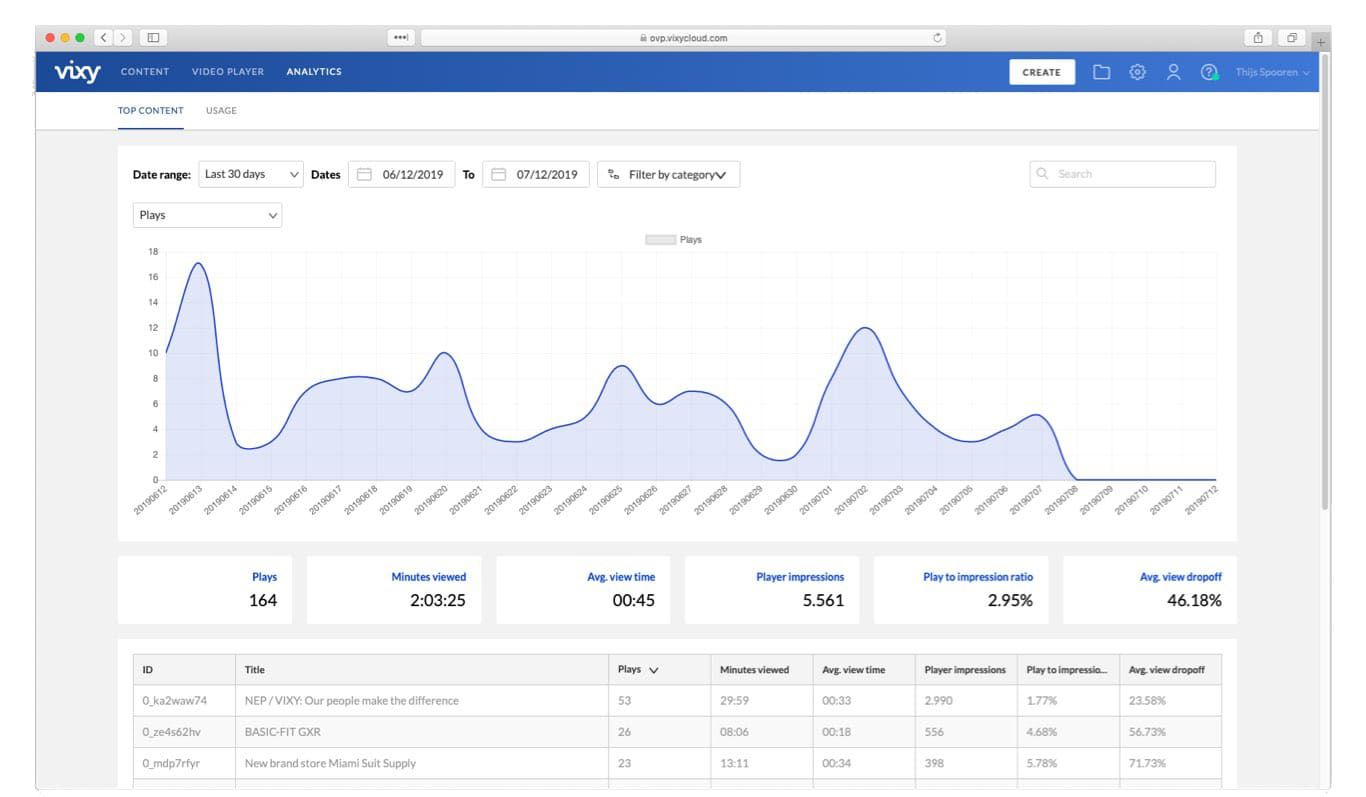The image size is (1366, 797).
Task: Open title NEP / VIXY: Our people make the difference
Action: 352,701
